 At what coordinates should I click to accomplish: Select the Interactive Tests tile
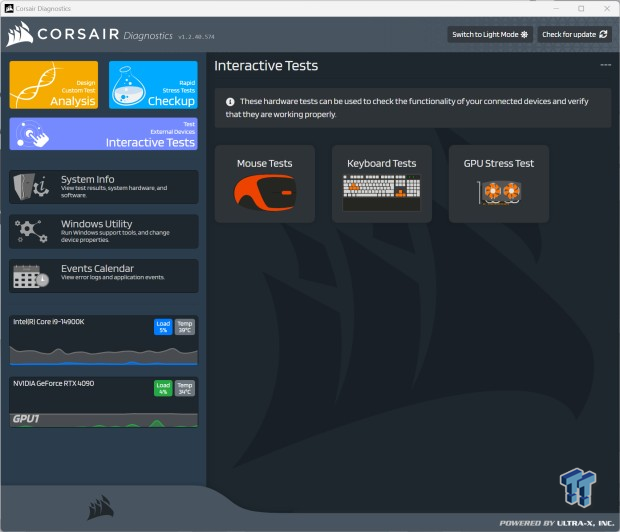(x=104, y=134)
